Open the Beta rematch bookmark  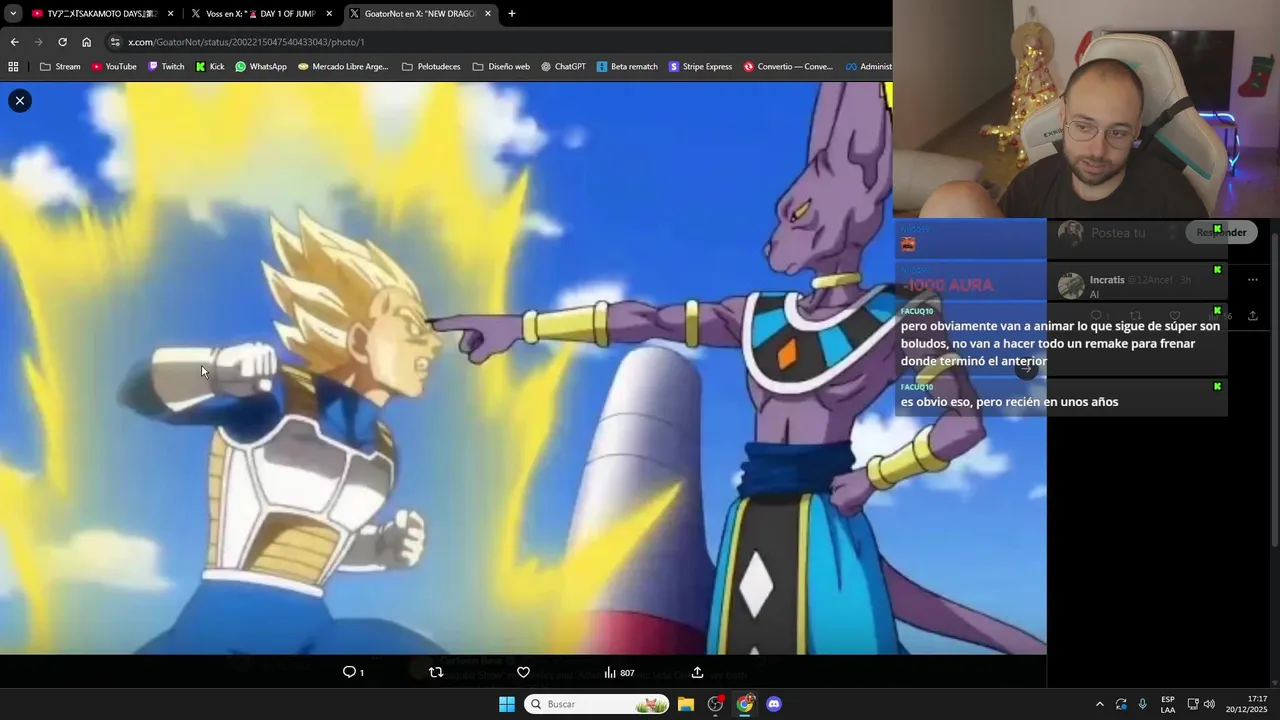click(x=628, y=67)
